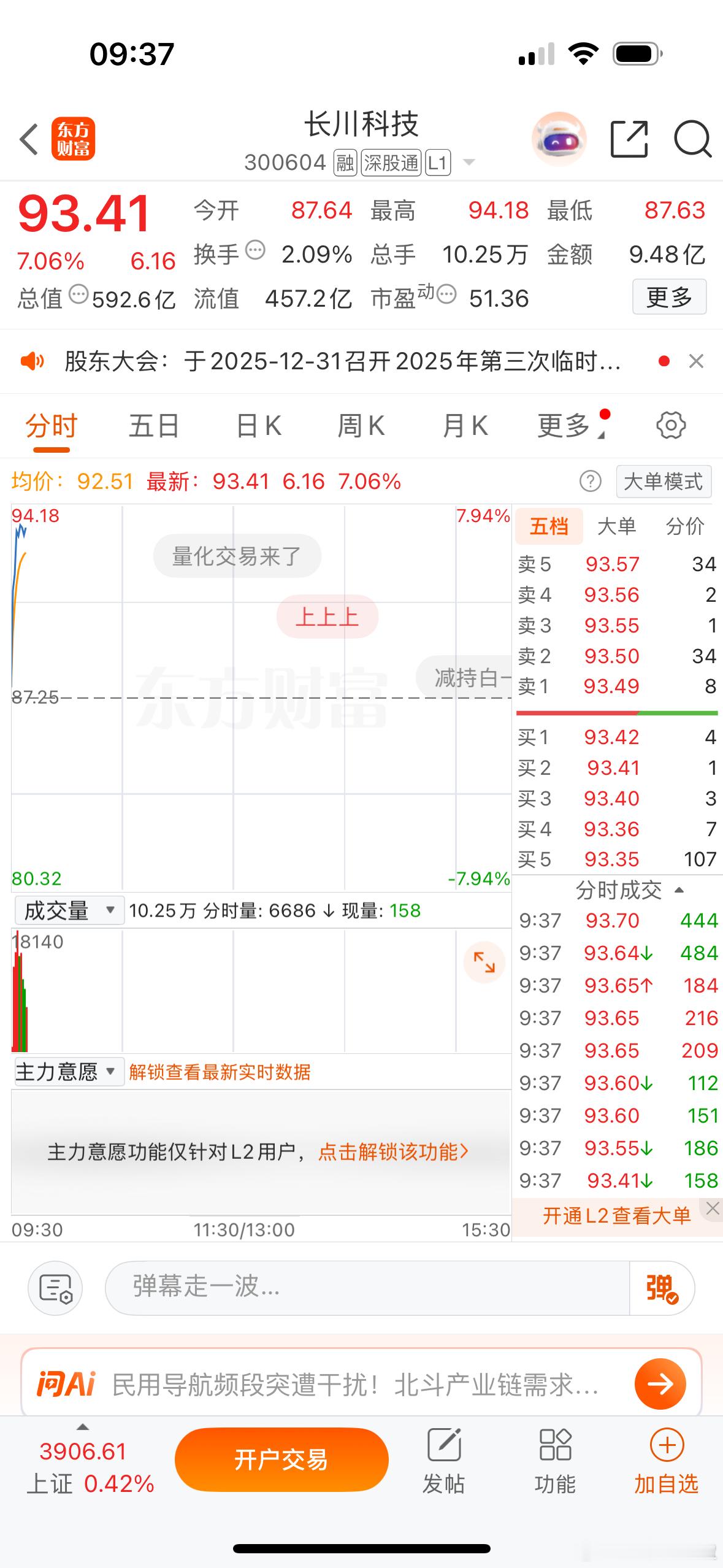Switch to 五日 chart tab
The image size is (723, 1568).
pyautogui.click(x=154, y=426)
